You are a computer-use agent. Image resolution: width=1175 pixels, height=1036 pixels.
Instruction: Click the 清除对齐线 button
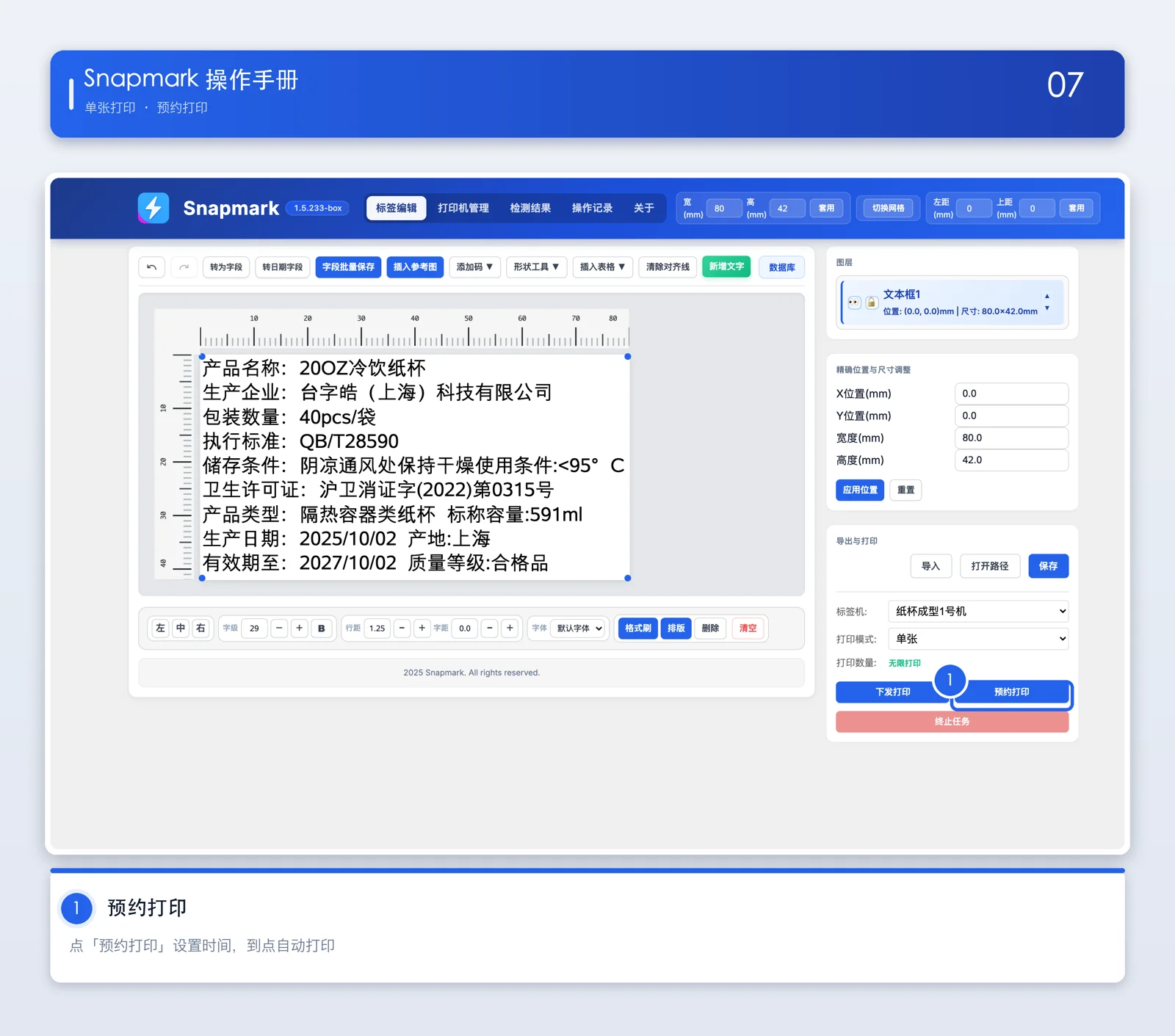[668, 267]
